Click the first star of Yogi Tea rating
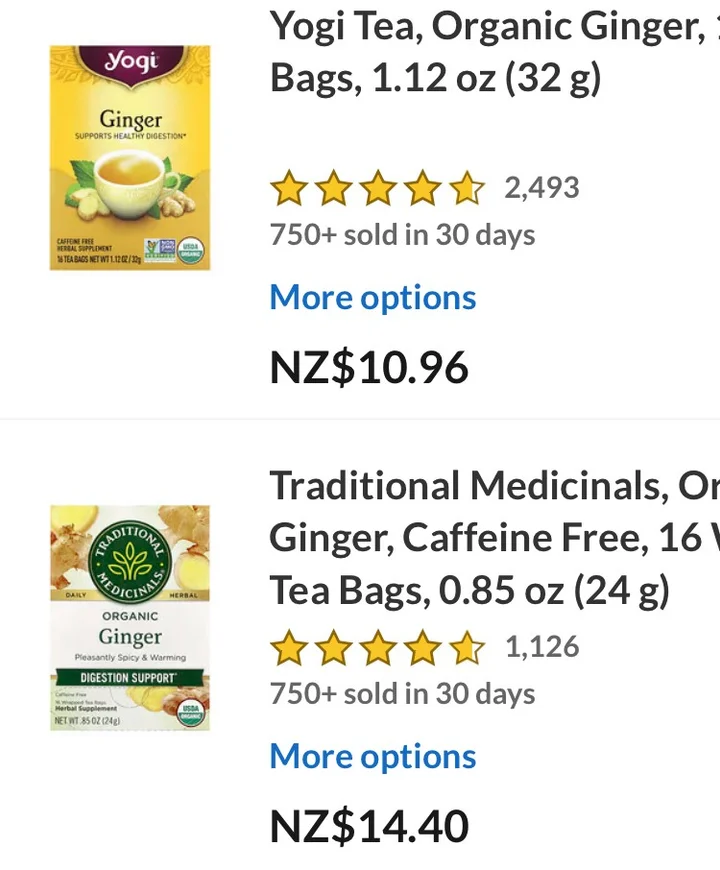Screen dimensions: 720x870 click(x=288, y=188)
